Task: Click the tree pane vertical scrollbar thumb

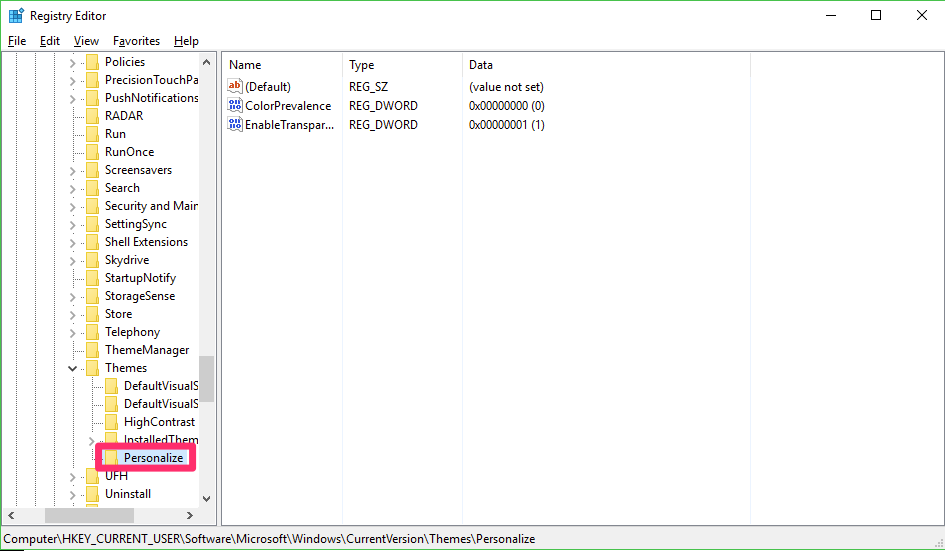Action: tap(206, 380)
